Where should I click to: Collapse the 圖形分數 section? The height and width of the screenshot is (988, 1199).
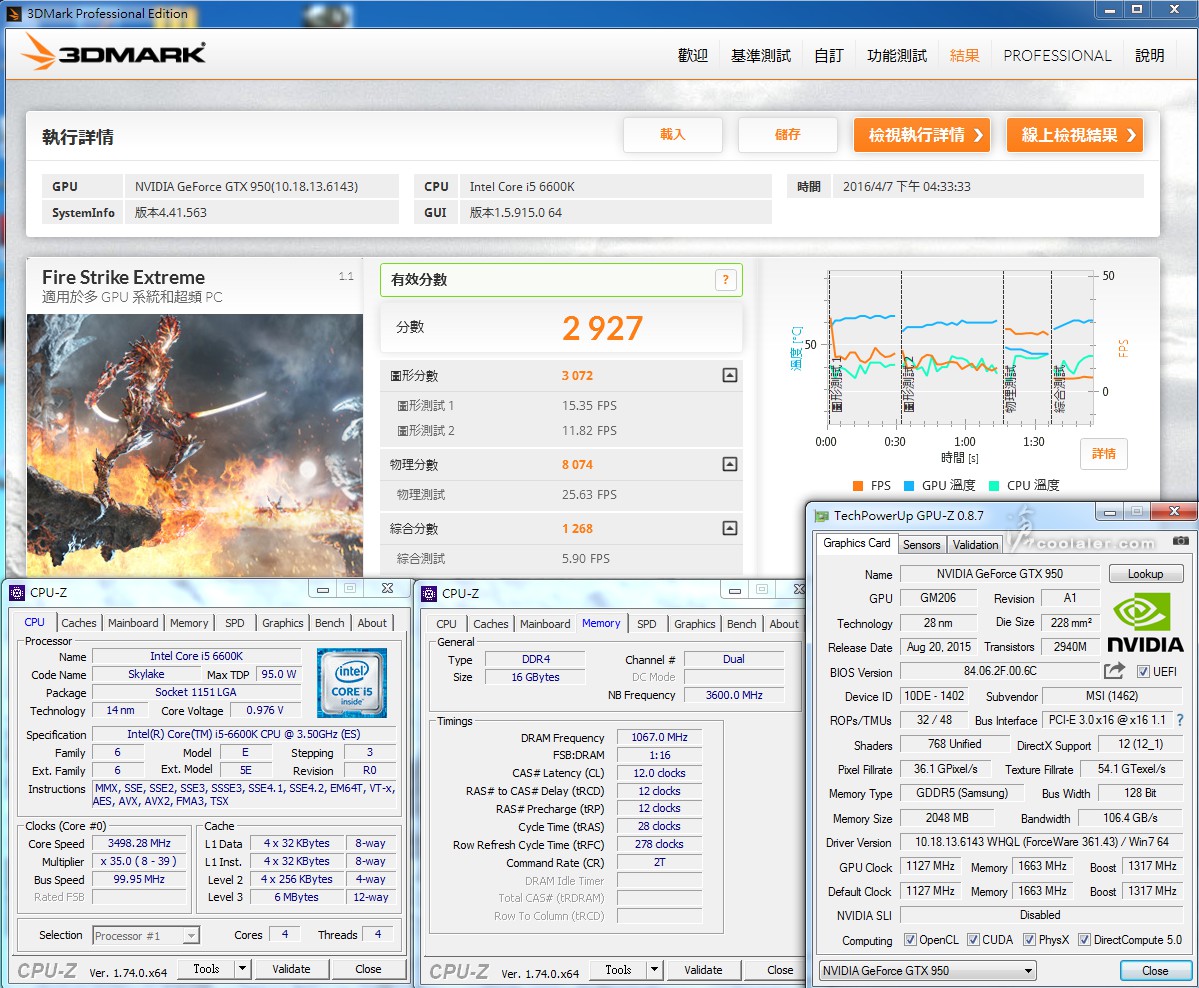click(x=729, y=375)
